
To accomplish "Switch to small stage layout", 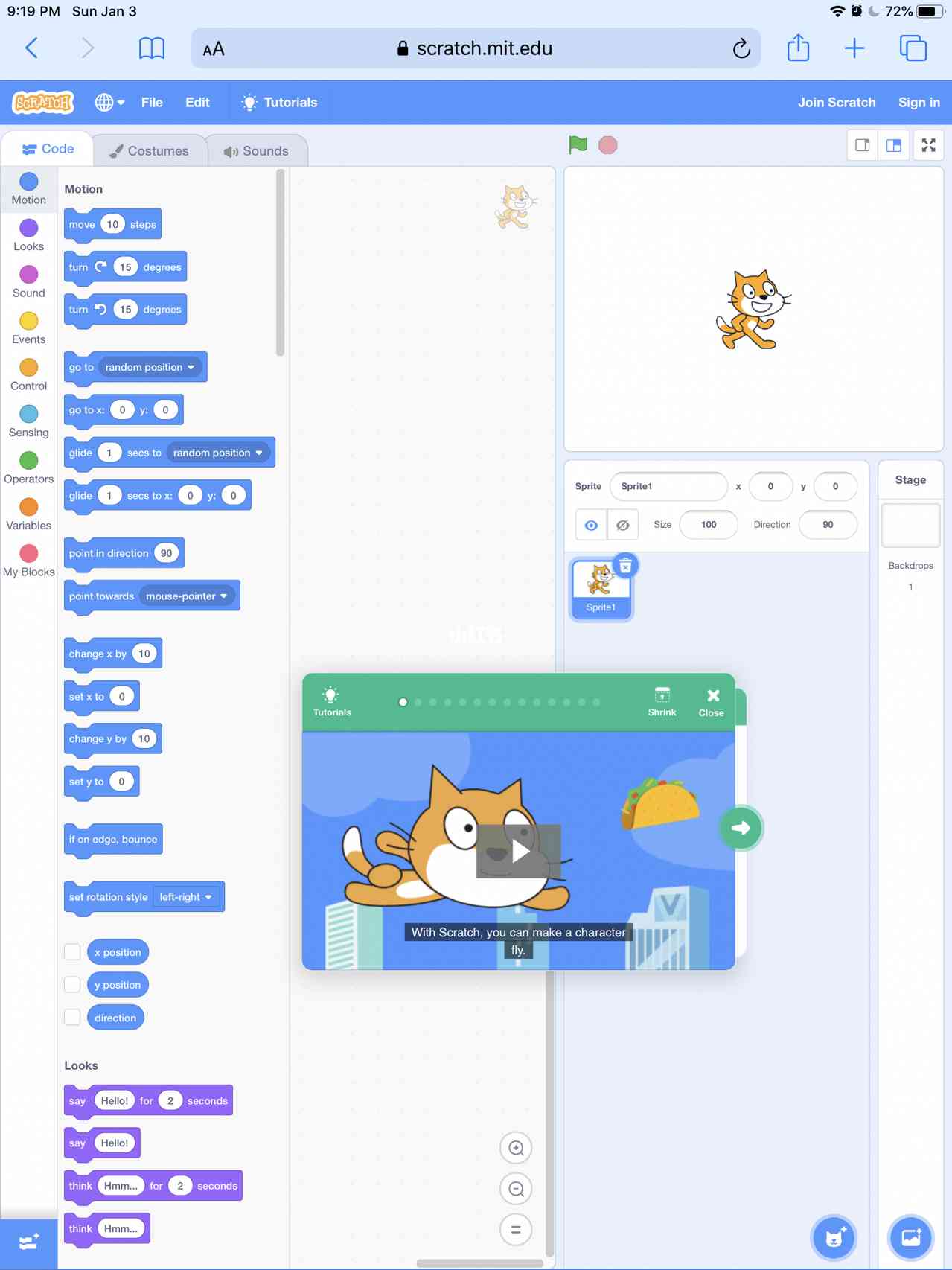I will pyautogui.click(x=863, y=145).
